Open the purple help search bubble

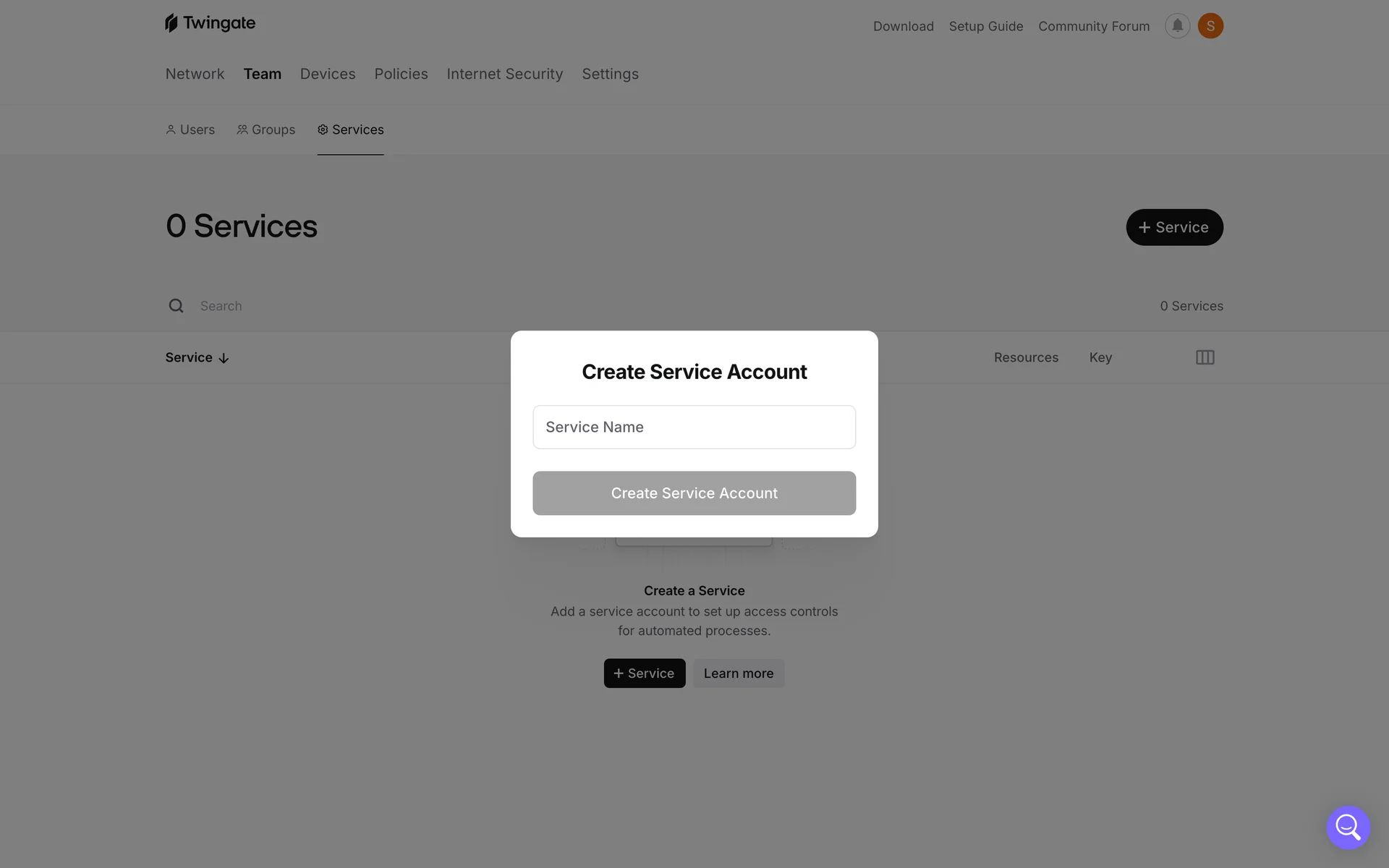click(x=1348, y=827)
